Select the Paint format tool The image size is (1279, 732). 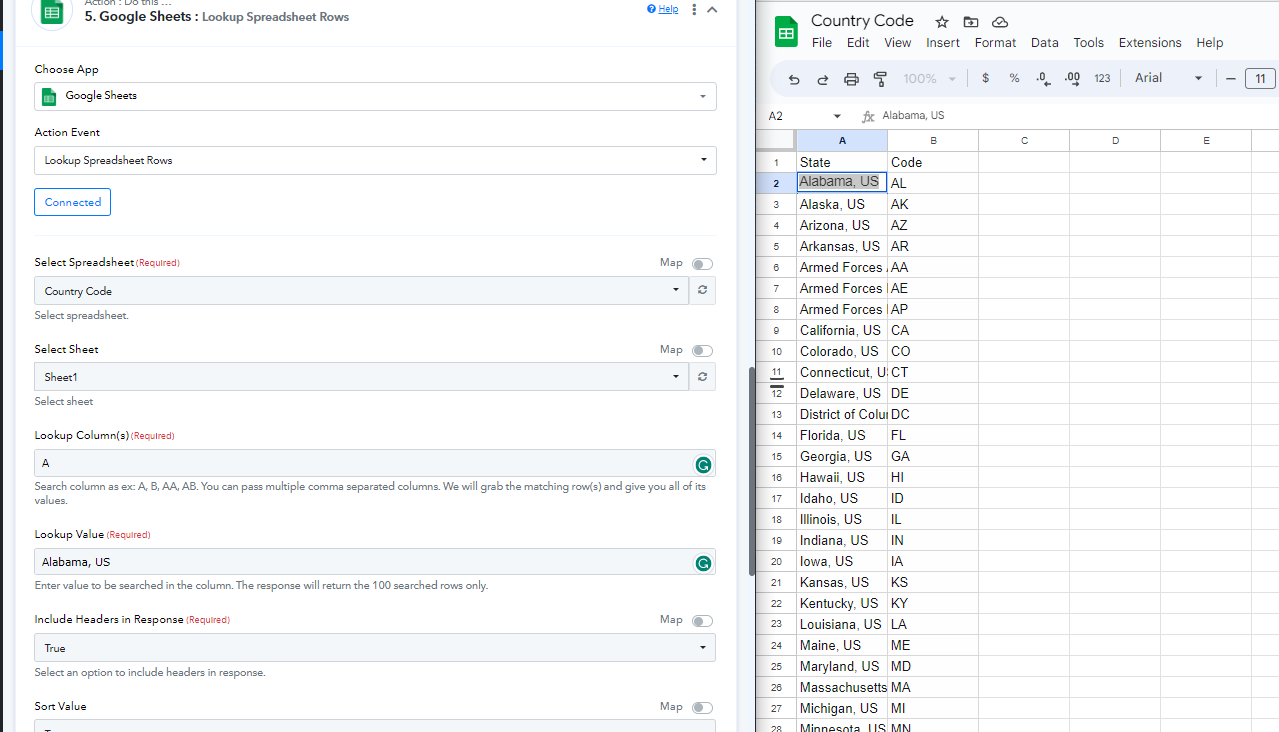(880, 79)
